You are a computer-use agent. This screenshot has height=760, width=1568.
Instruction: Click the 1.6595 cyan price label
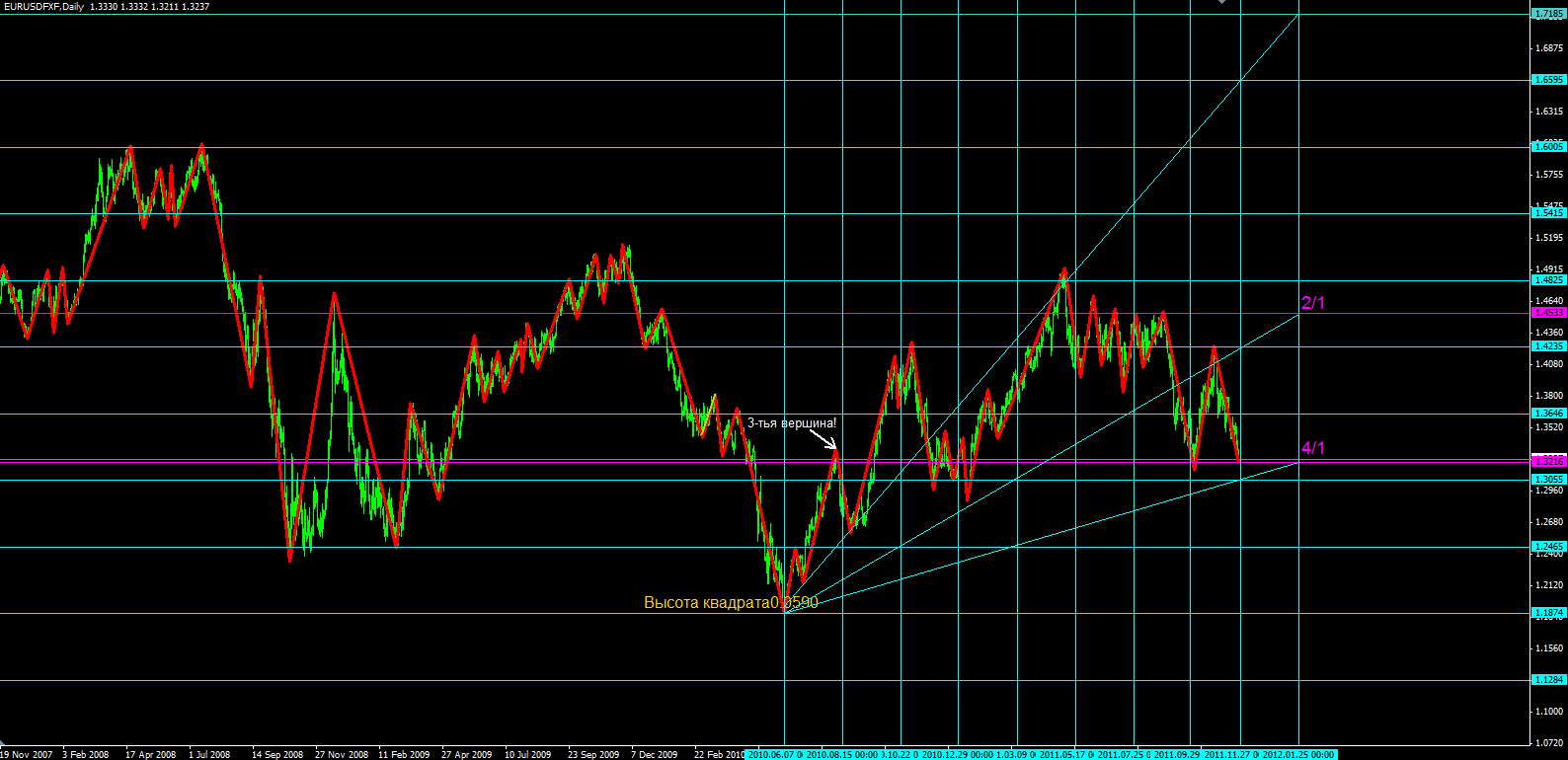(x=1547, y=80)
